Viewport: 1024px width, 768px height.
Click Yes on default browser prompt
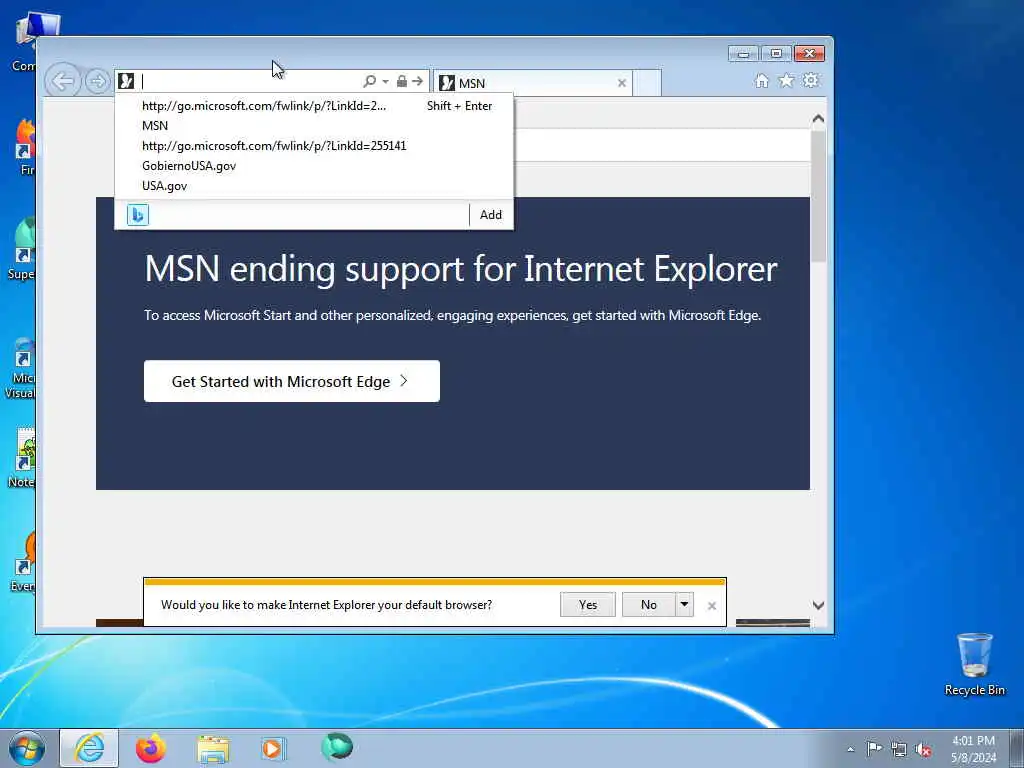pyautogui.click(x=588, y=605)
